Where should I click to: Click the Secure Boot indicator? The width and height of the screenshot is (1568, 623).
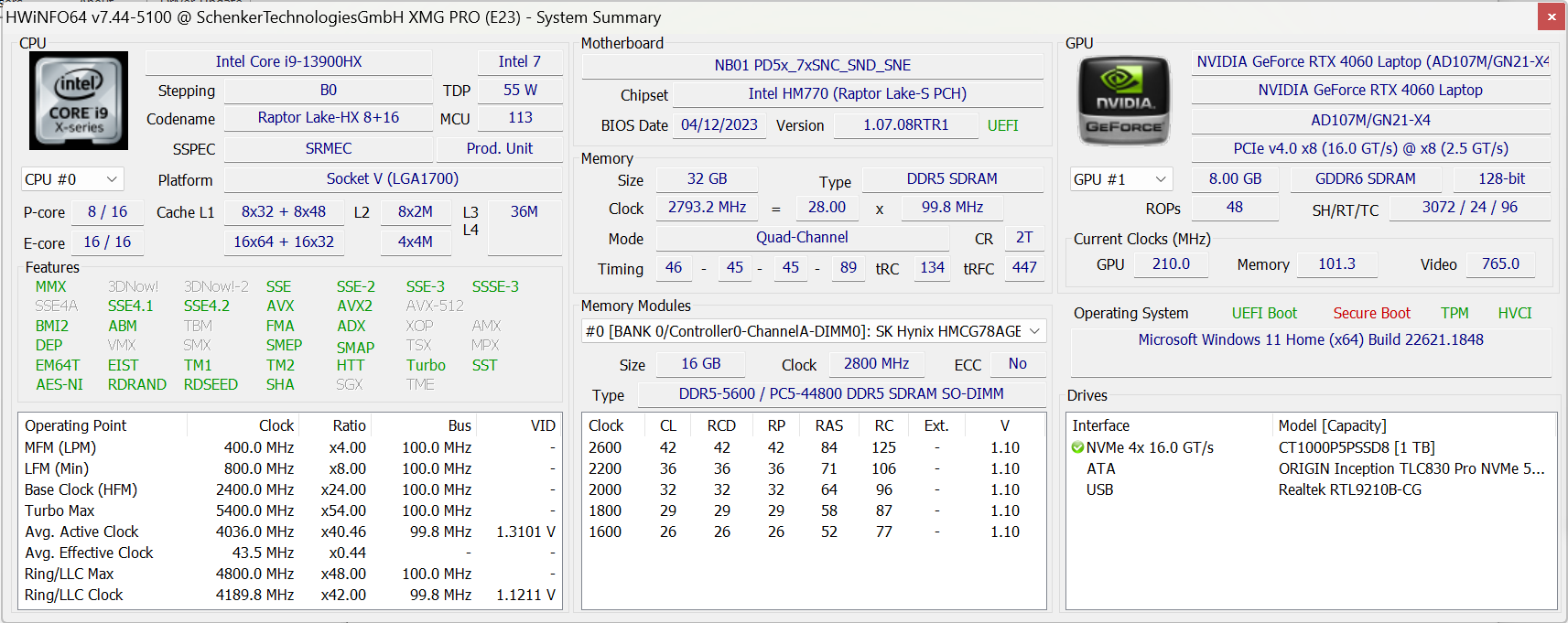(1371, 313)
